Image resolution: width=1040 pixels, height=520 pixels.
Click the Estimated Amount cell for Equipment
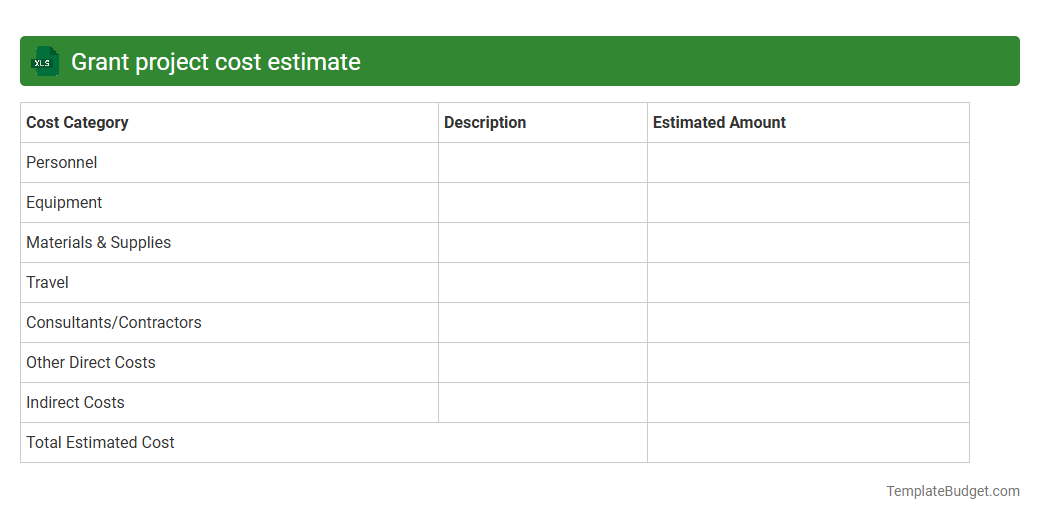tap(808, 202)
